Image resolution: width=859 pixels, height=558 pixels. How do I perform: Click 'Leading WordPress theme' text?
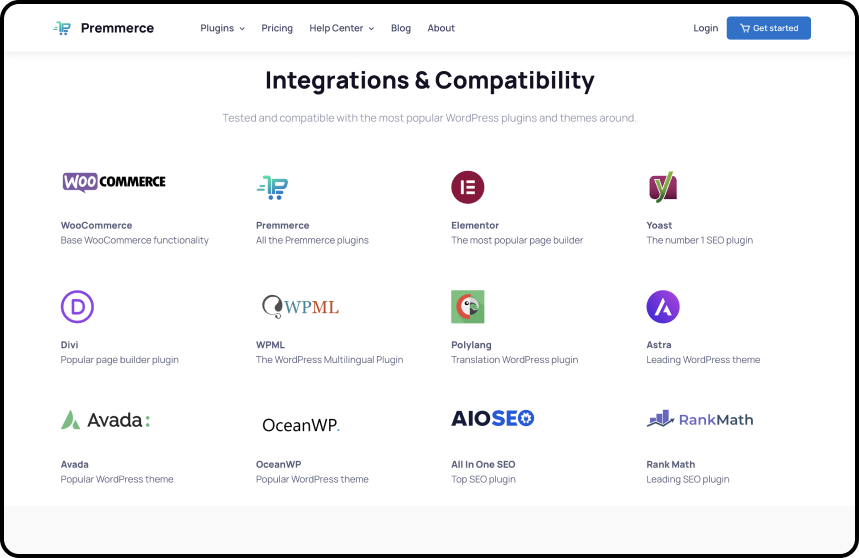[703, 360]
